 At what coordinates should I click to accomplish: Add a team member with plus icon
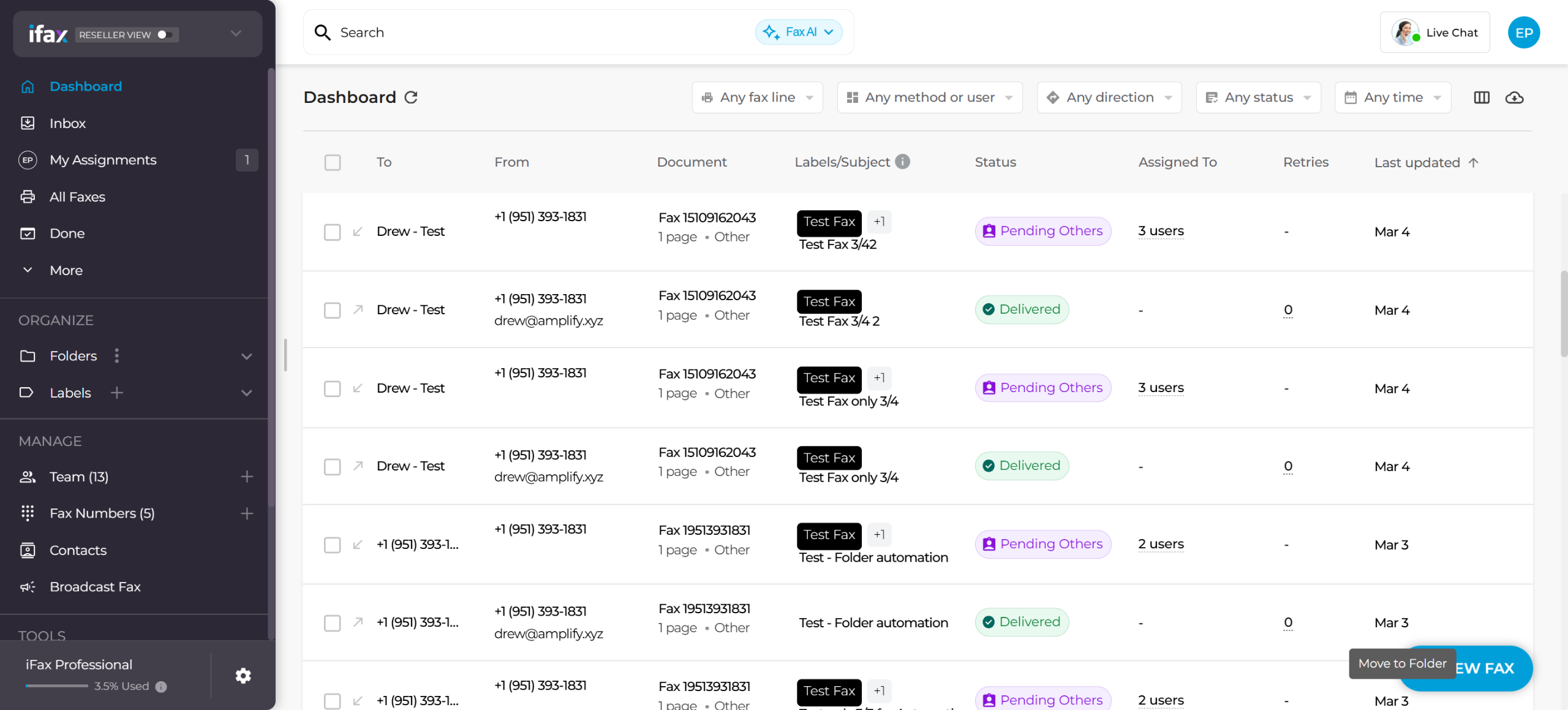click(247, 477)
